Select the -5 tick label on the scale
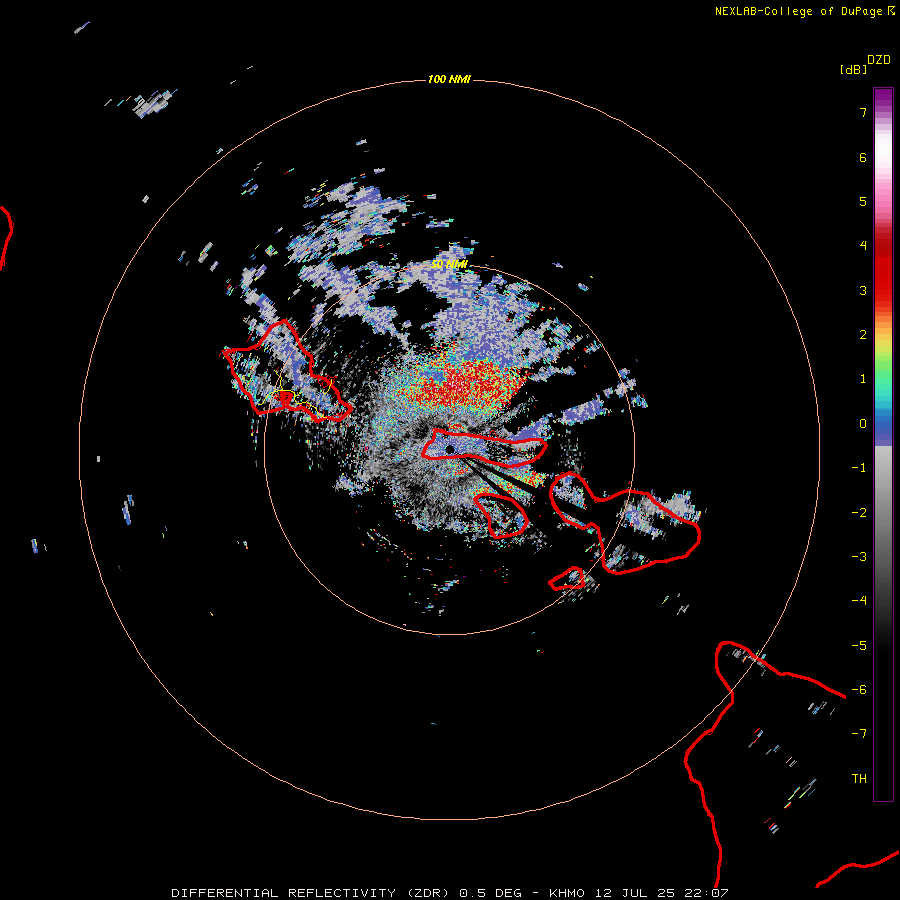 pyautogui.click(x=859, y=646)
